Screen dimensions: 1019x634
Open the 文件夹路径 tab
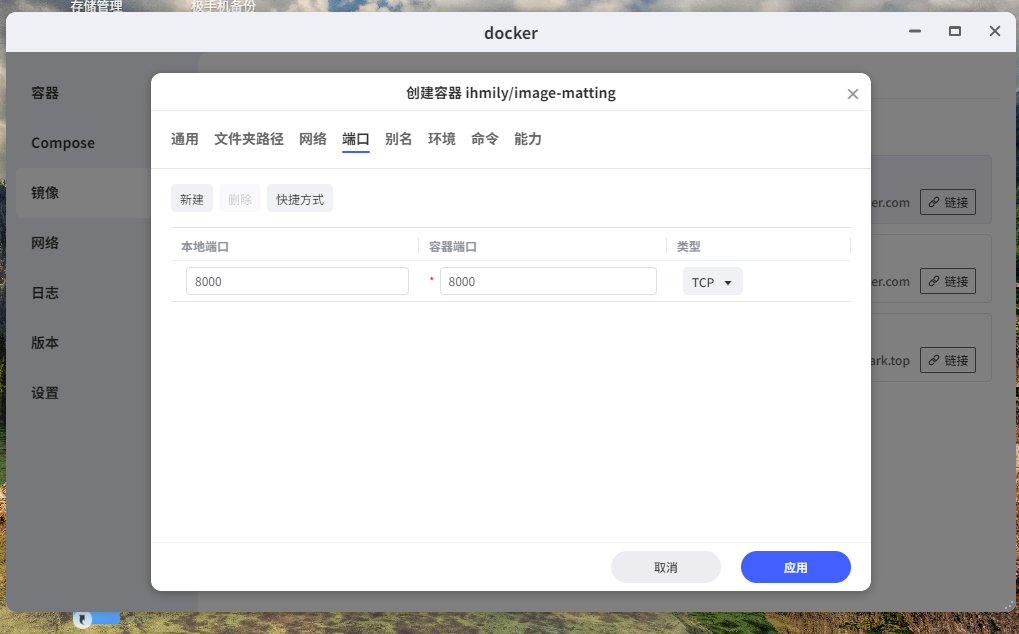tap(249, 139)
